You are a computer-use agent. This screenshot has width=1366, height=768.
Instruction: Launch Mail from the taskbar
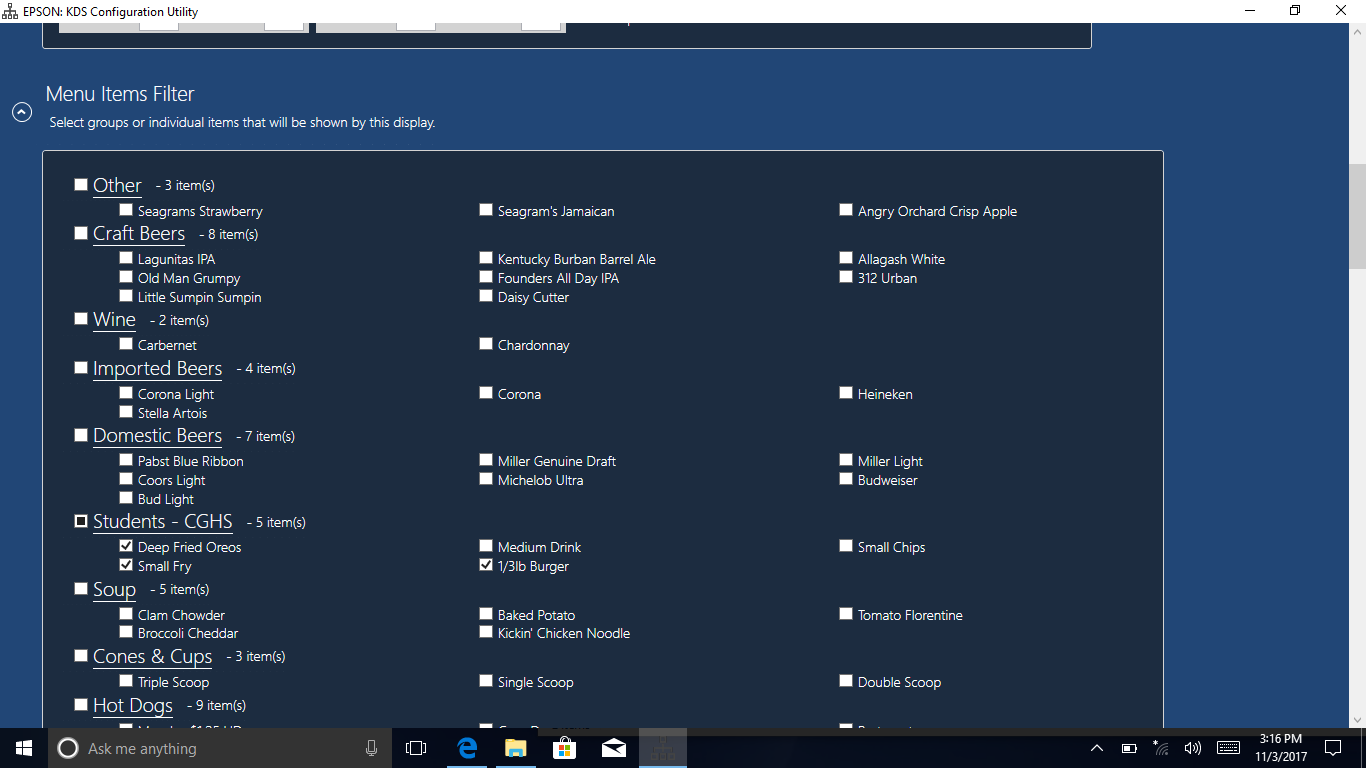click(x=613, y=748)
